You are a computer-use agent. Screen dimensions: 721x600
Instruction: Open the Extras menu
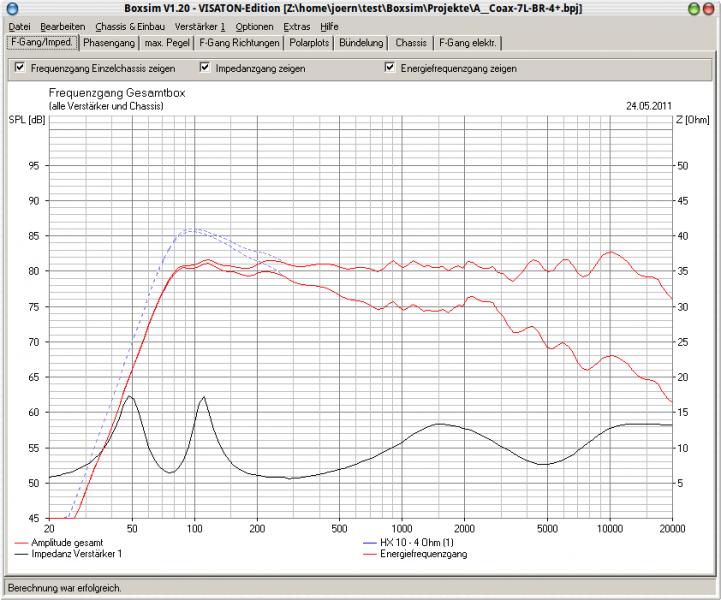tap(296, 26)
